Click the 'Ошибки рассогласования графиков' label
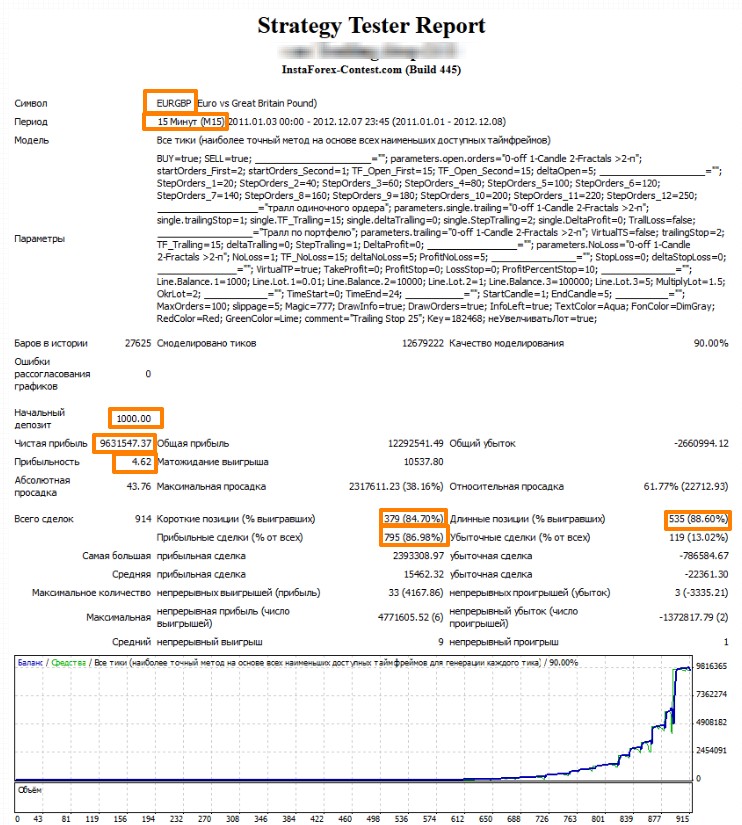The height and width of the screenshot is (825, 742). (52, 374)
